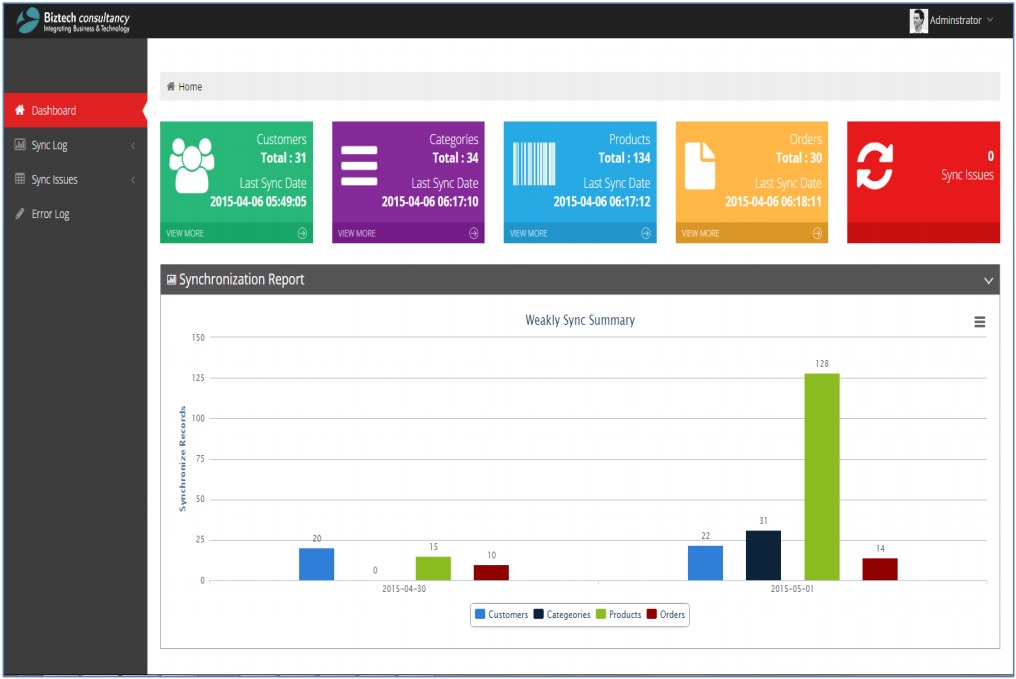
Task: Click the Biztech consultancy logo
Action: click(x=73, y=21)
